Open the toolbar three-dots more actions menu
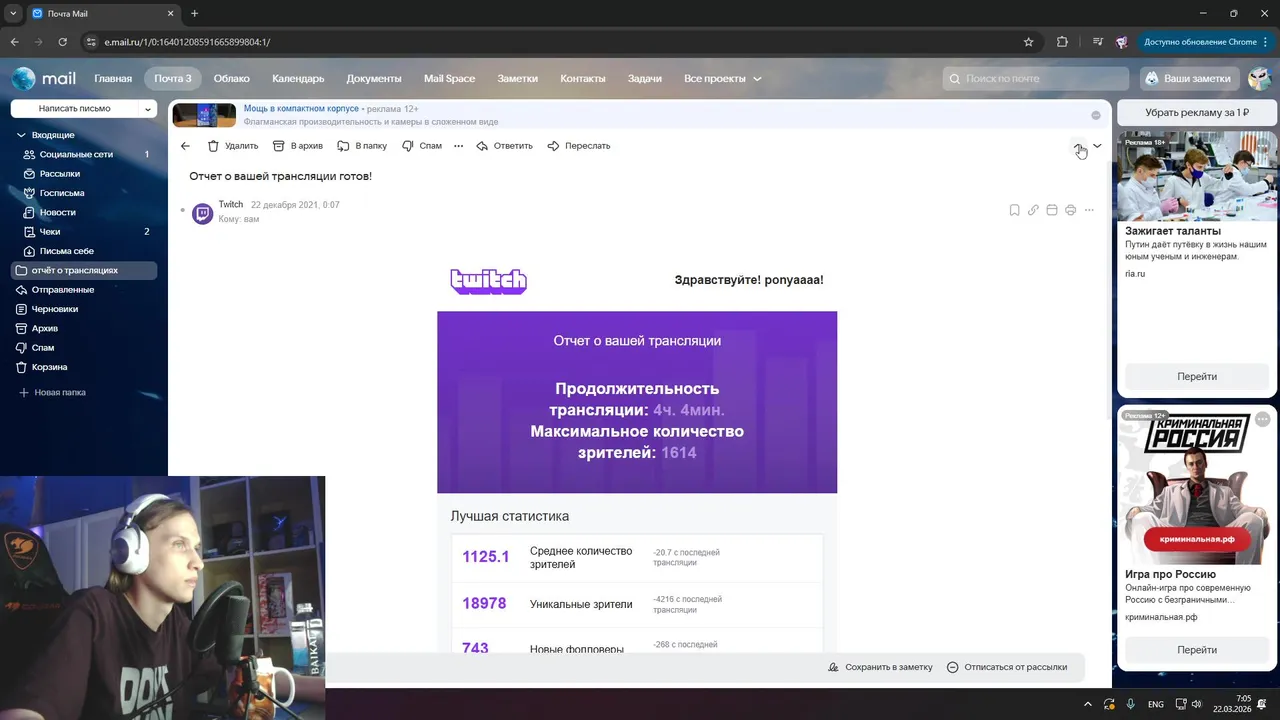Viewport: 1280px width, 720px height. [459, 146]
